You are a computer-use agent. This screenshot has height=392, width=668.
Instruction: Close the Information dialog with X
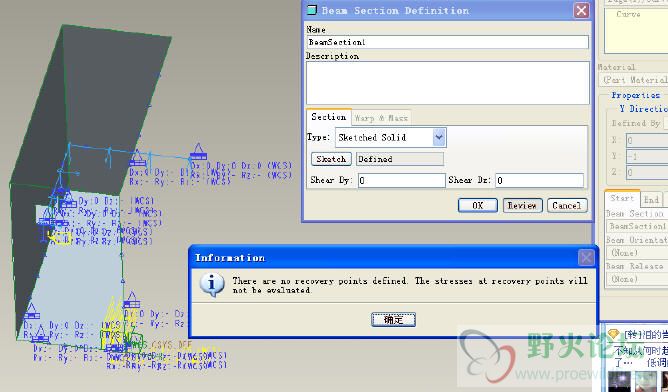[586, 258]
